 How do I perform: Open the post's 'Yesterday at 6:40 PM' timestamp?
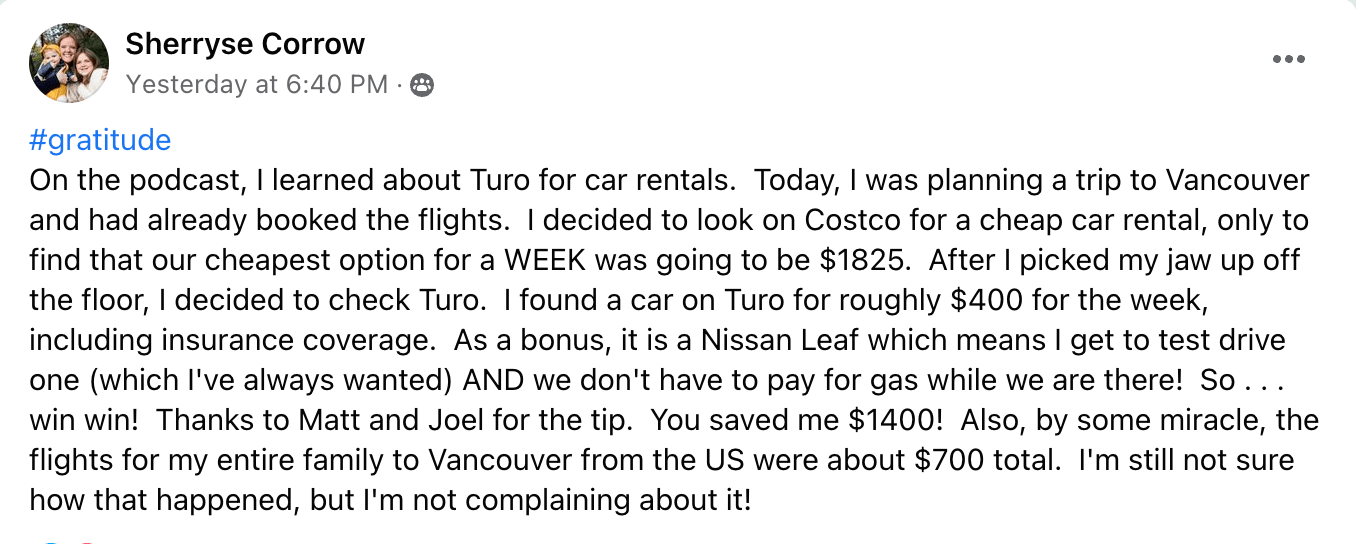[257, 85]
